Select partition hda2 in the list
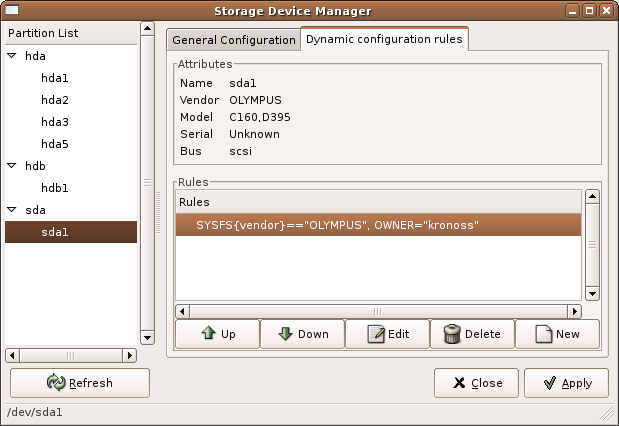 [55, 100]
